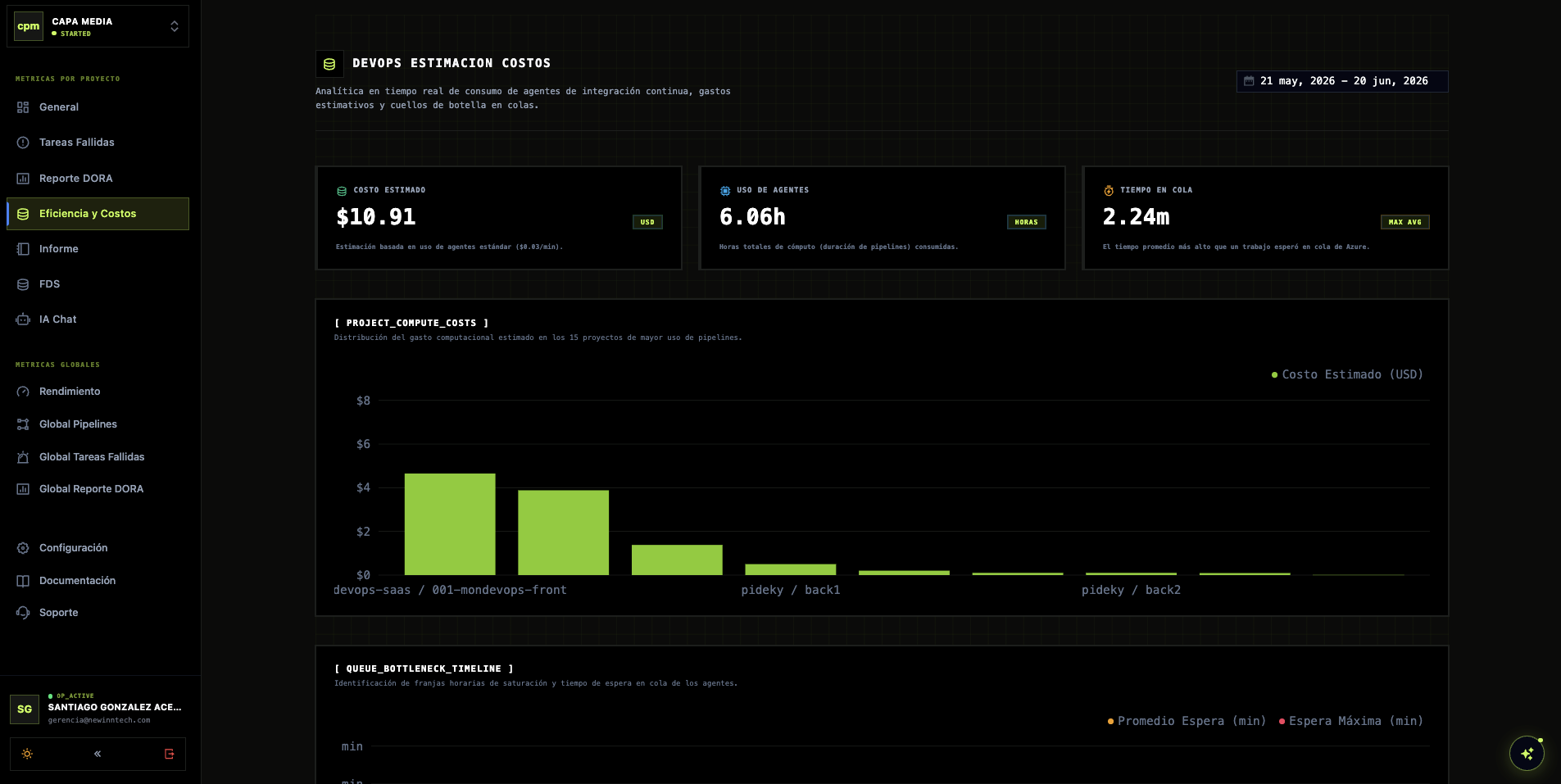The image size is (1561, 784).
Task: Click the USD badge
Action: [x=647, y=222]
